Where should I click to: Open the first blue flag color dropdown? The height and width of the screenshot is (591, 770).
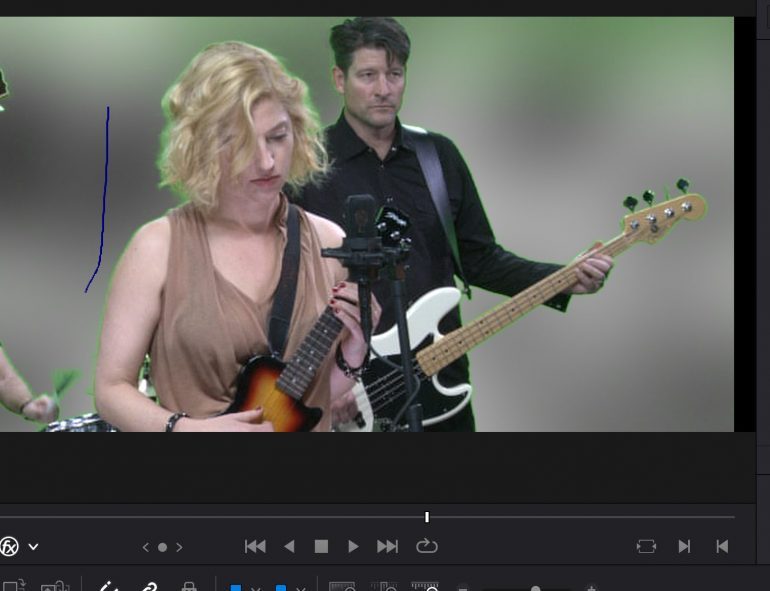(255, 588)
